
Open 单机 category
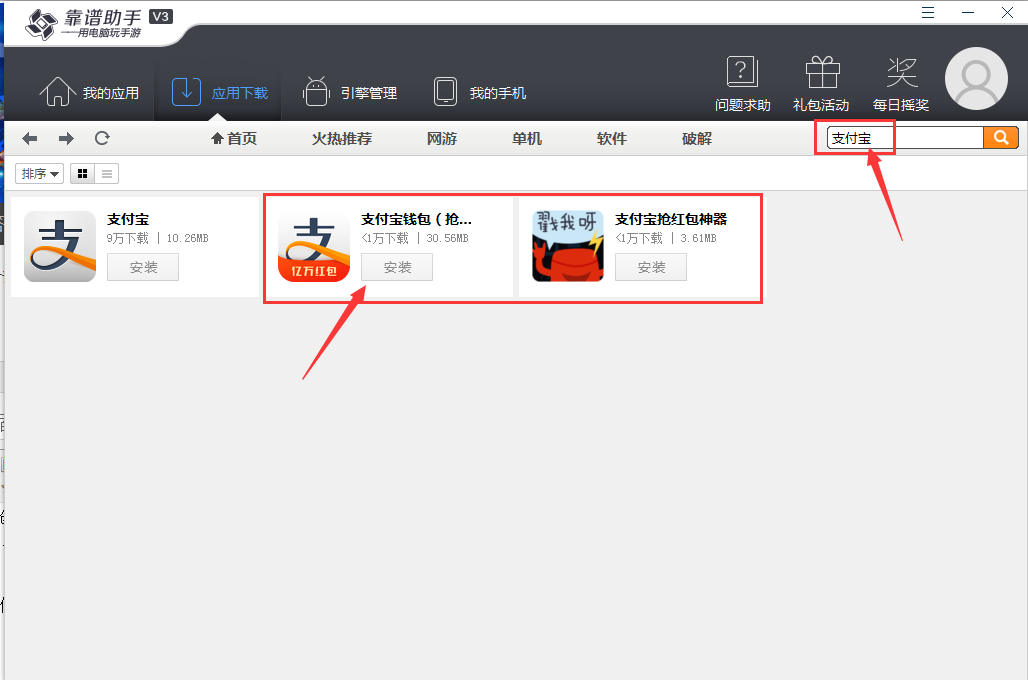coord(527,138)
